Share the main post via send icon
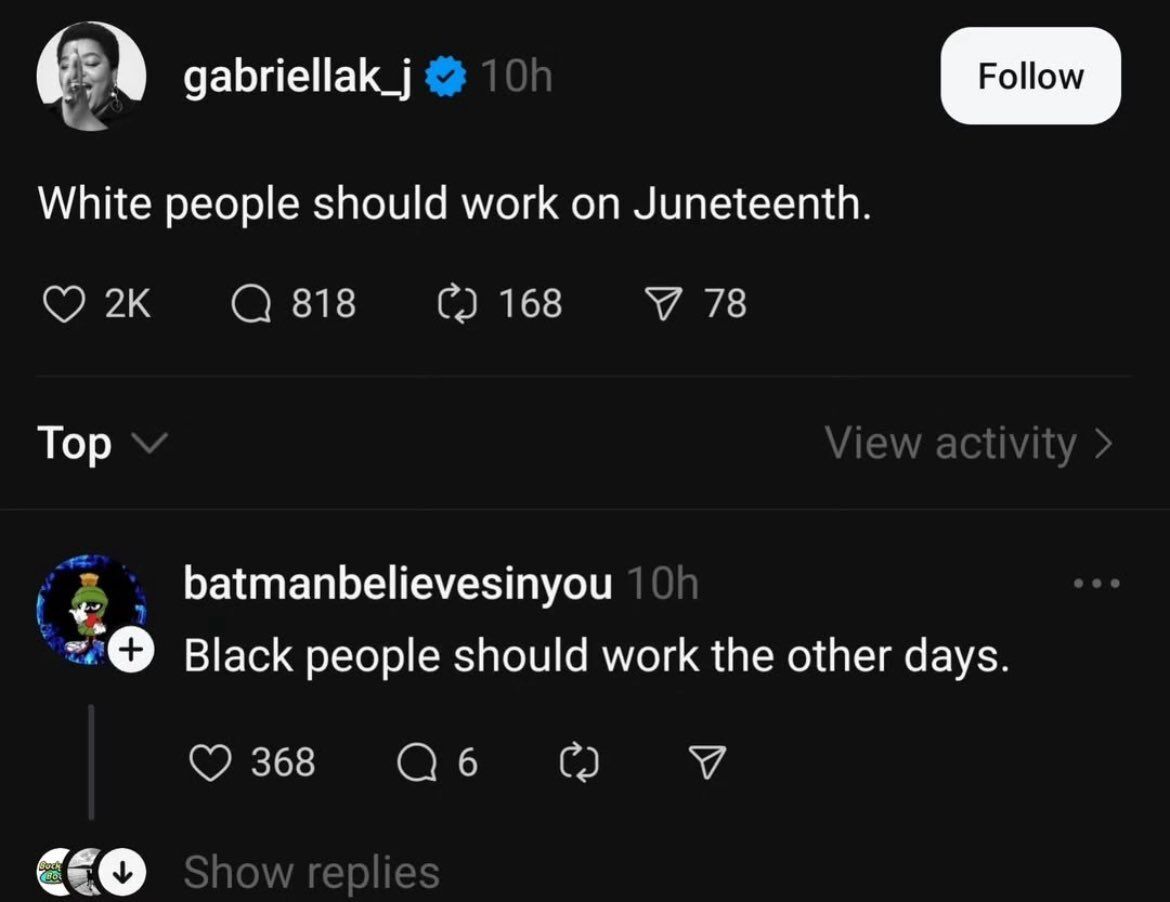Screen dimensions: 1170x902 pyautogui.click(x=664, y=304)
